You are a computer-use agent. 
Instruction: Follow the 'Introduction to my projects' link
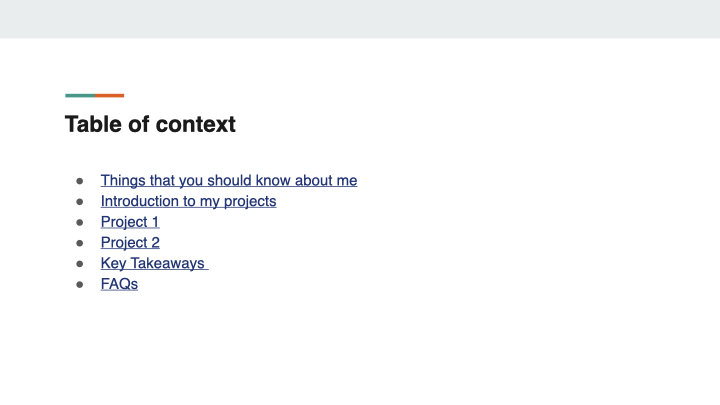tap(188, 201)
